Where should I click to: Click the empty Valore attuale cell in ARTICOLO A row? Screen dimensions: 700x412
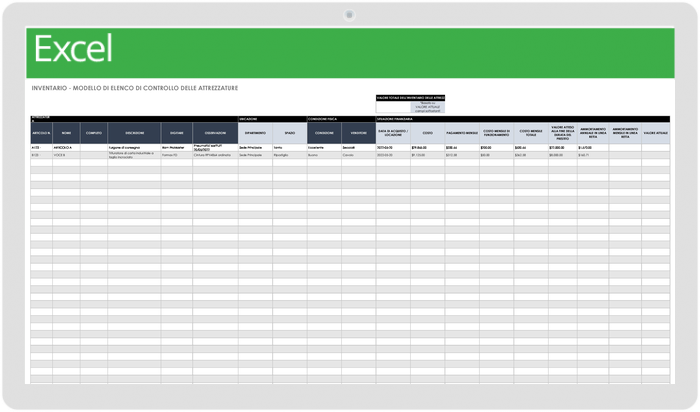[656, 148]
